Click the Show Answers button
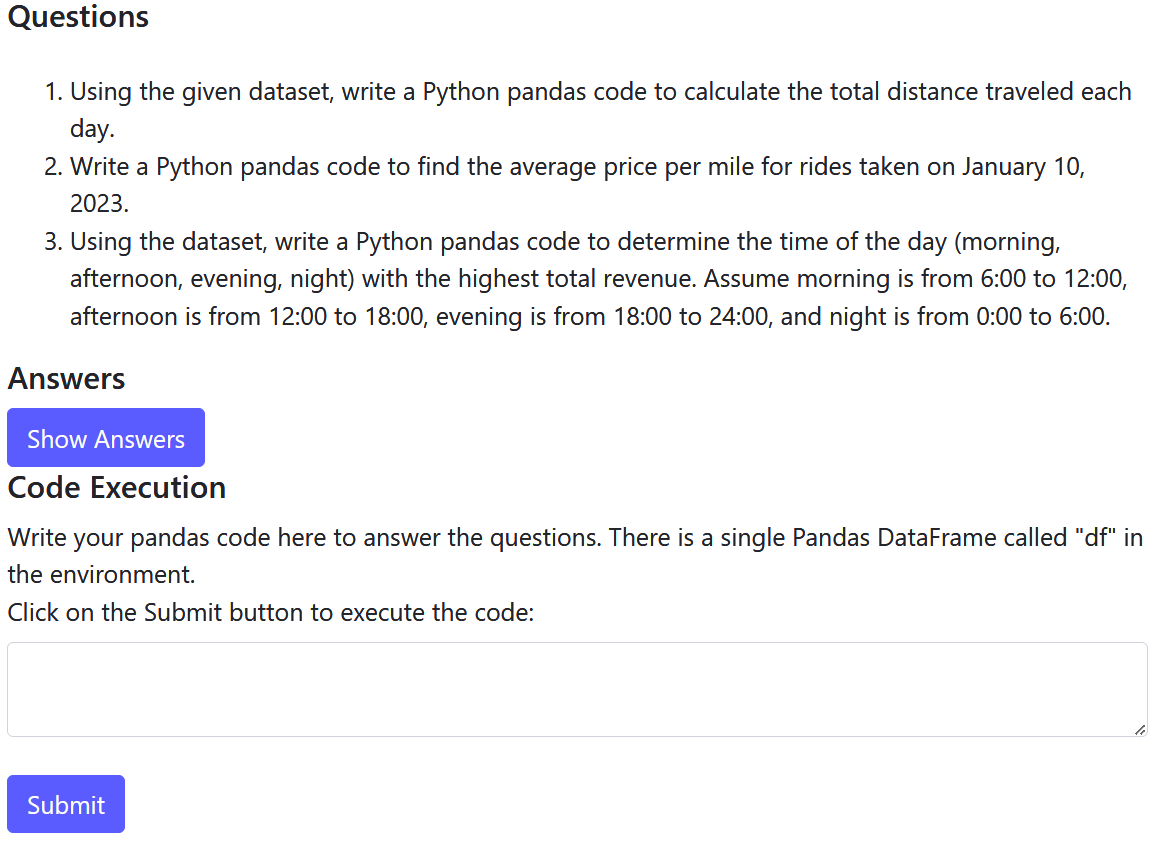Image resolution: width=1159 pixels, height=847 pixels. 106,438
